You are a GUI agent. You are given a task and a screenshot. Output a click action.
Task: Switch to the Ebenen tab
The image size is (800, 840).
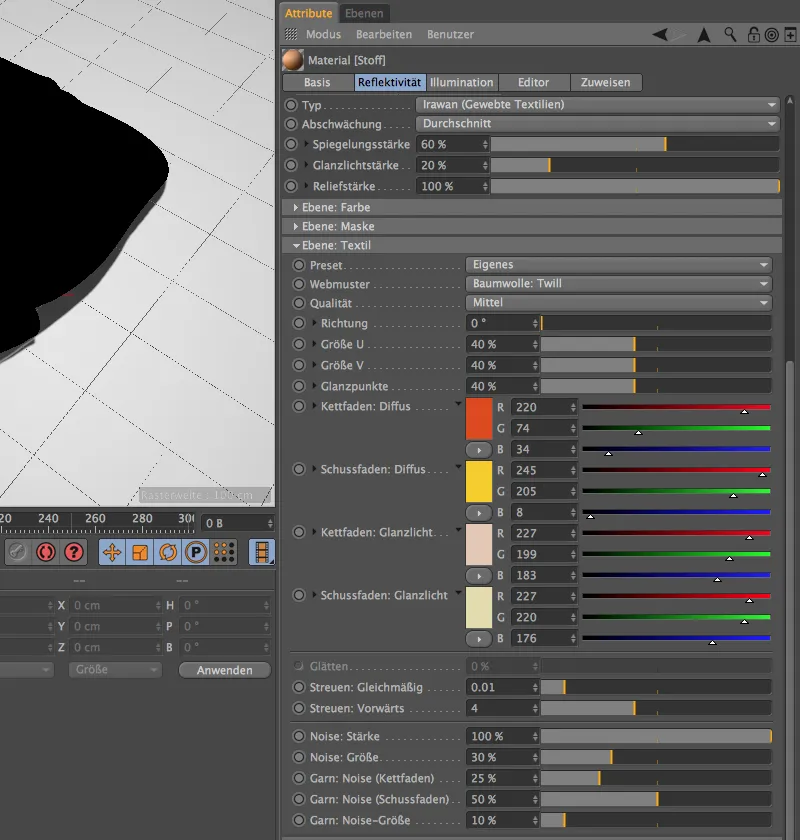pyautogui.click(x=364, y=13)
